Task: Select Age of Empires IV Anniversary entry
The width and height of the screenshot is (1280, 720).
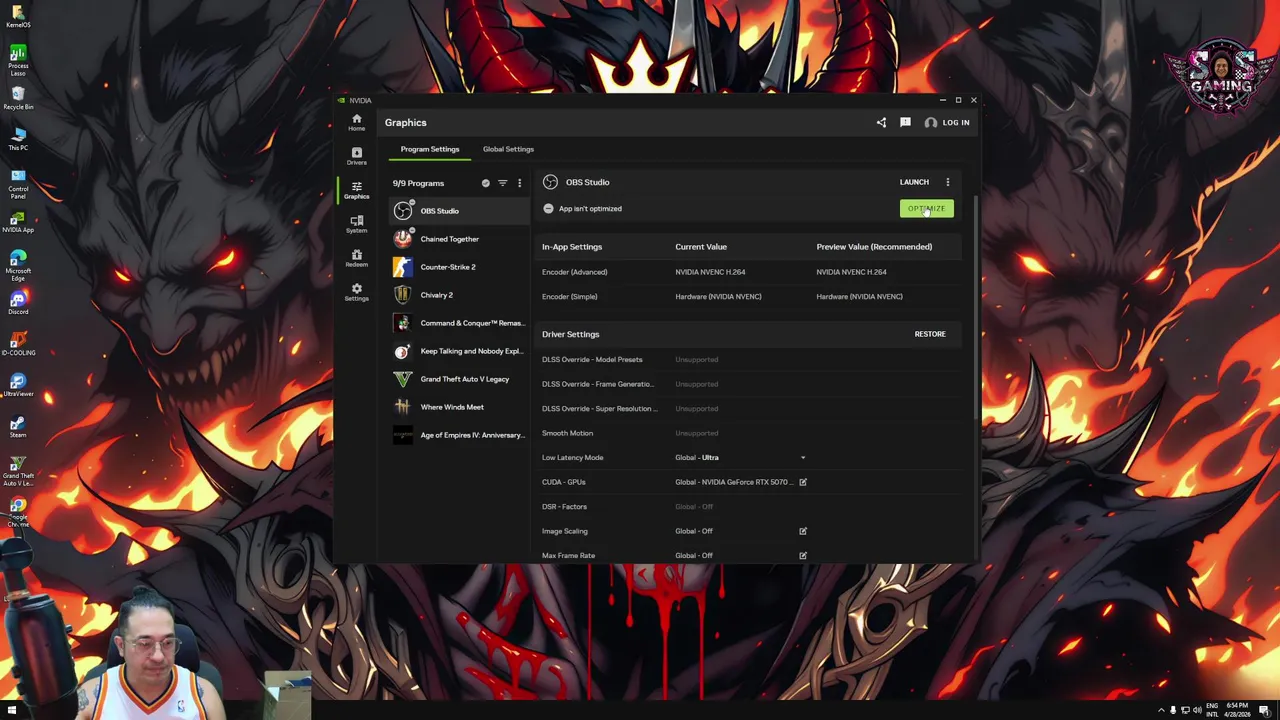Action: pos(459,435)
